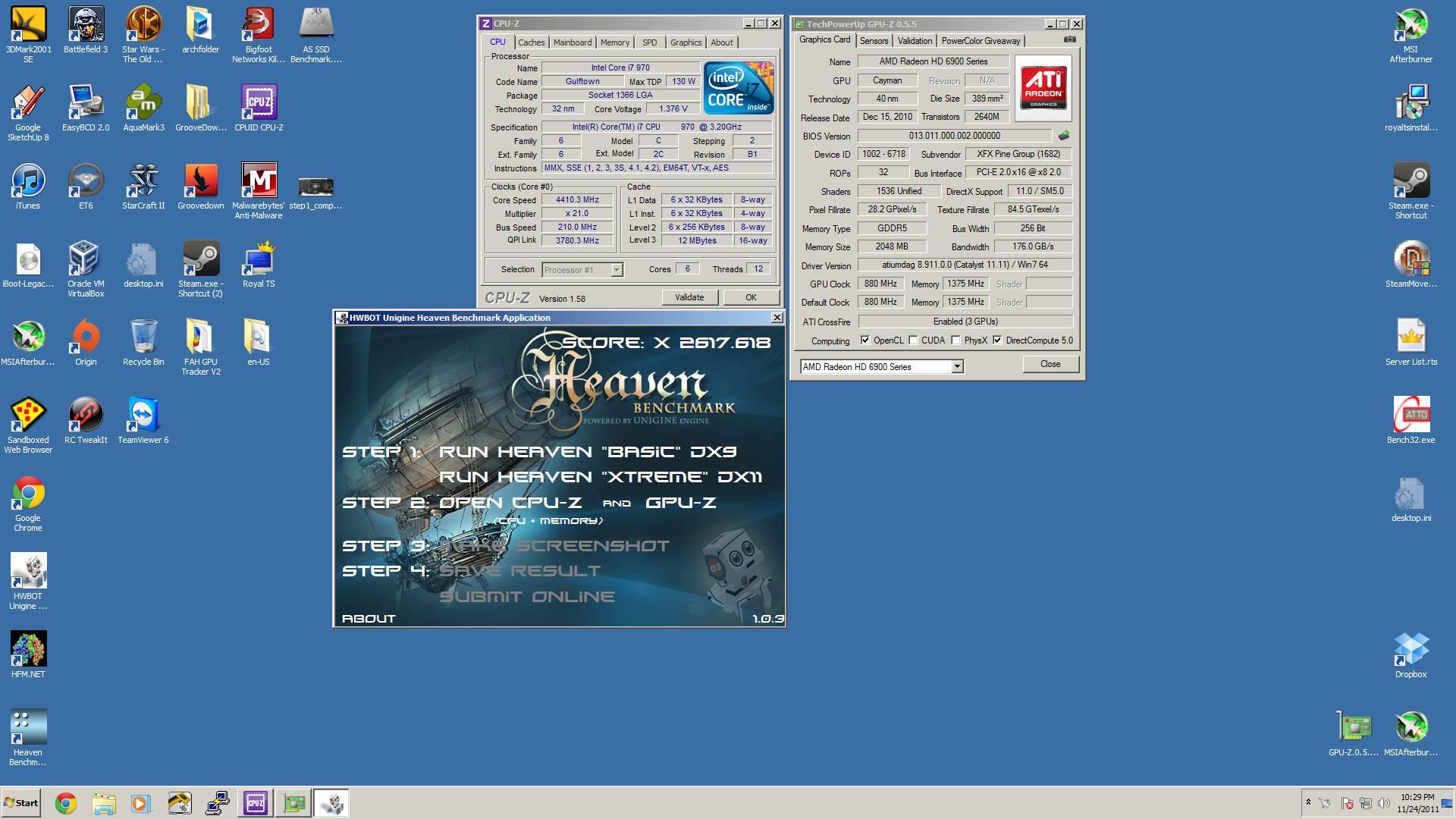This screenshot has height=819, width=1456.
Task: Click Take Screenshot in Heaven Benchmark
Action: [x=554, y=546]
